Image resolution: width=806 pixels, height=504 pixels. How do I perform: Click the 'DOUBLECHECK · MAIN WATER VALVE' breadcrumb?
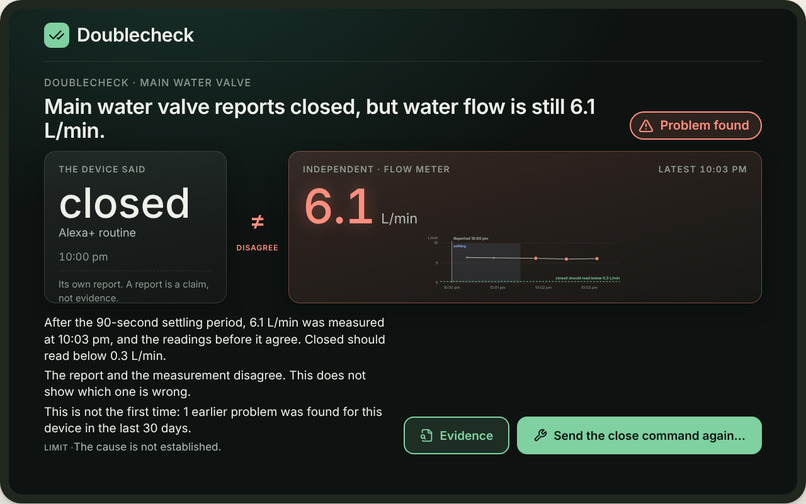148,83
